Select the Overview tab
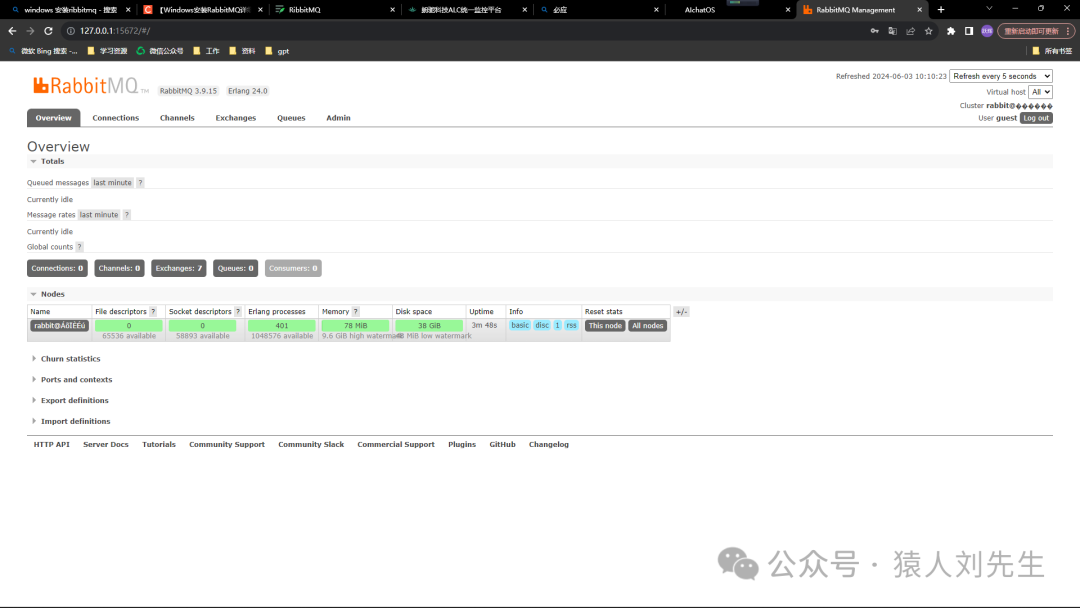Screen dimensions: 1080x608 click(x=54, y=118)
